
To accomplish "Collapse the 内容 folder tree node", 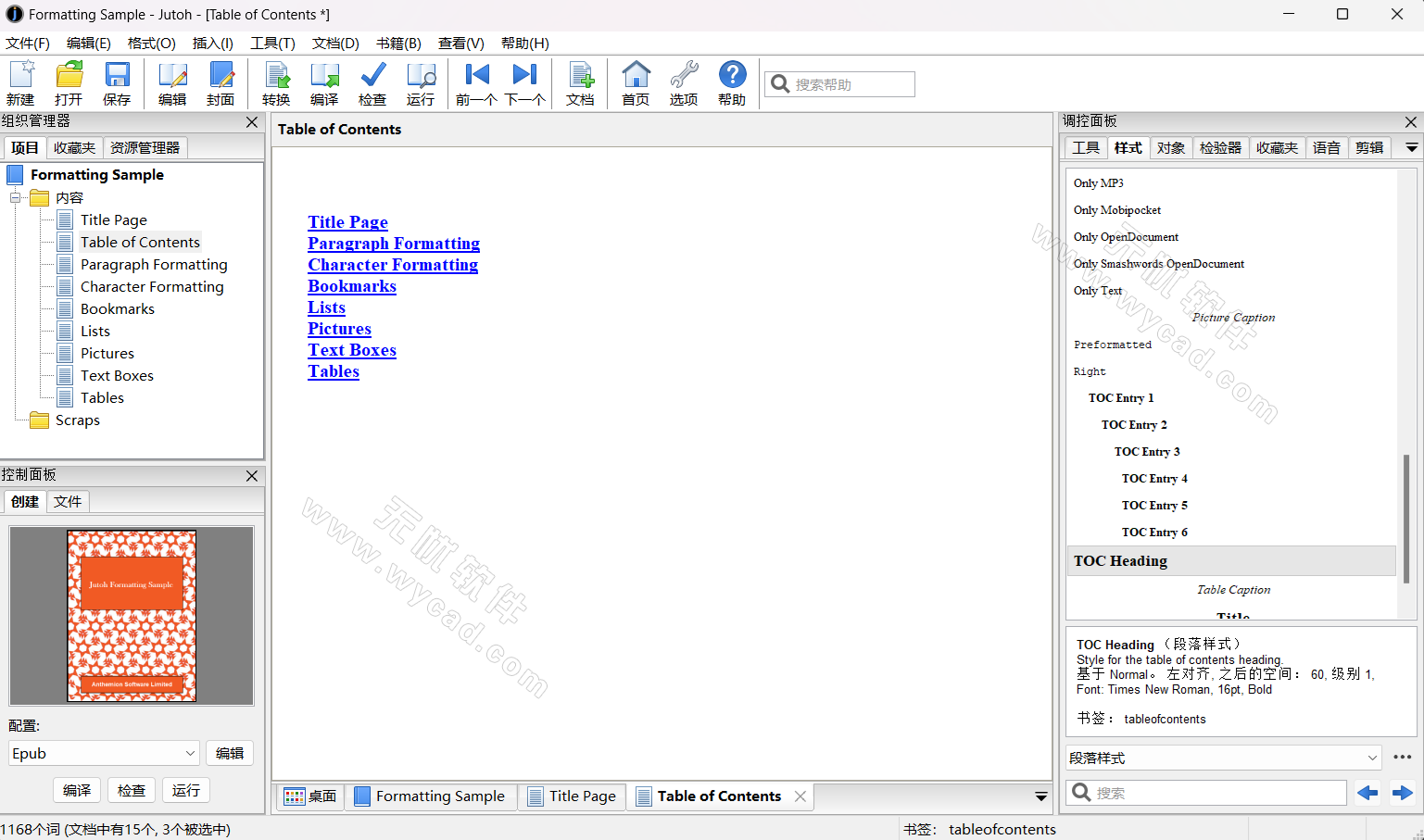I will [16, 197].
